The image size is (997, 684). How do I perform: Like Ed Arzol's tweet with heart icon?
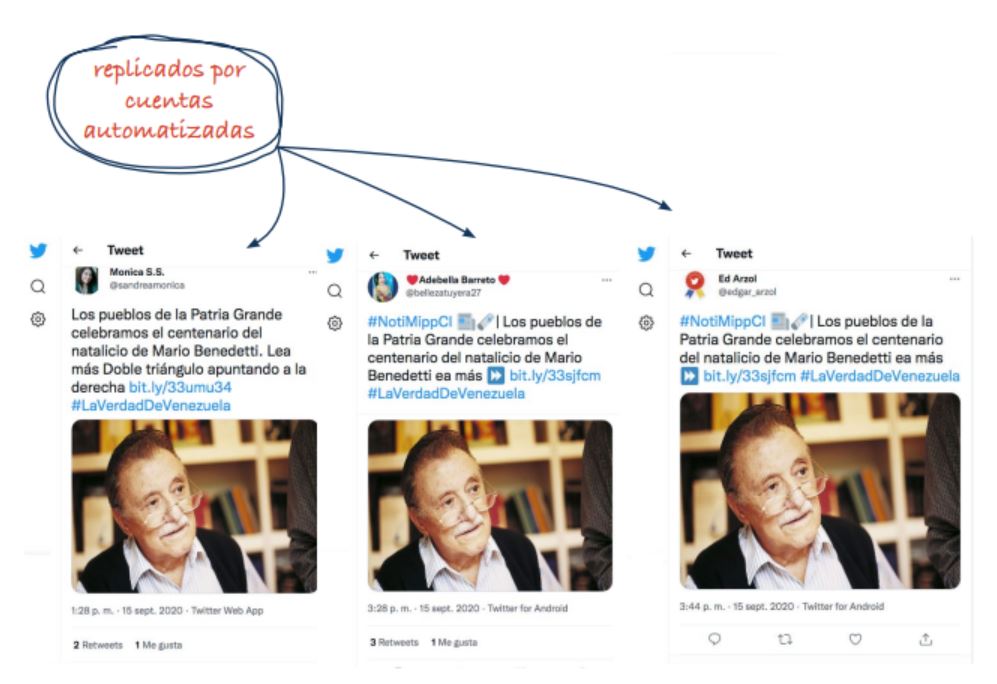click(855, 639)
